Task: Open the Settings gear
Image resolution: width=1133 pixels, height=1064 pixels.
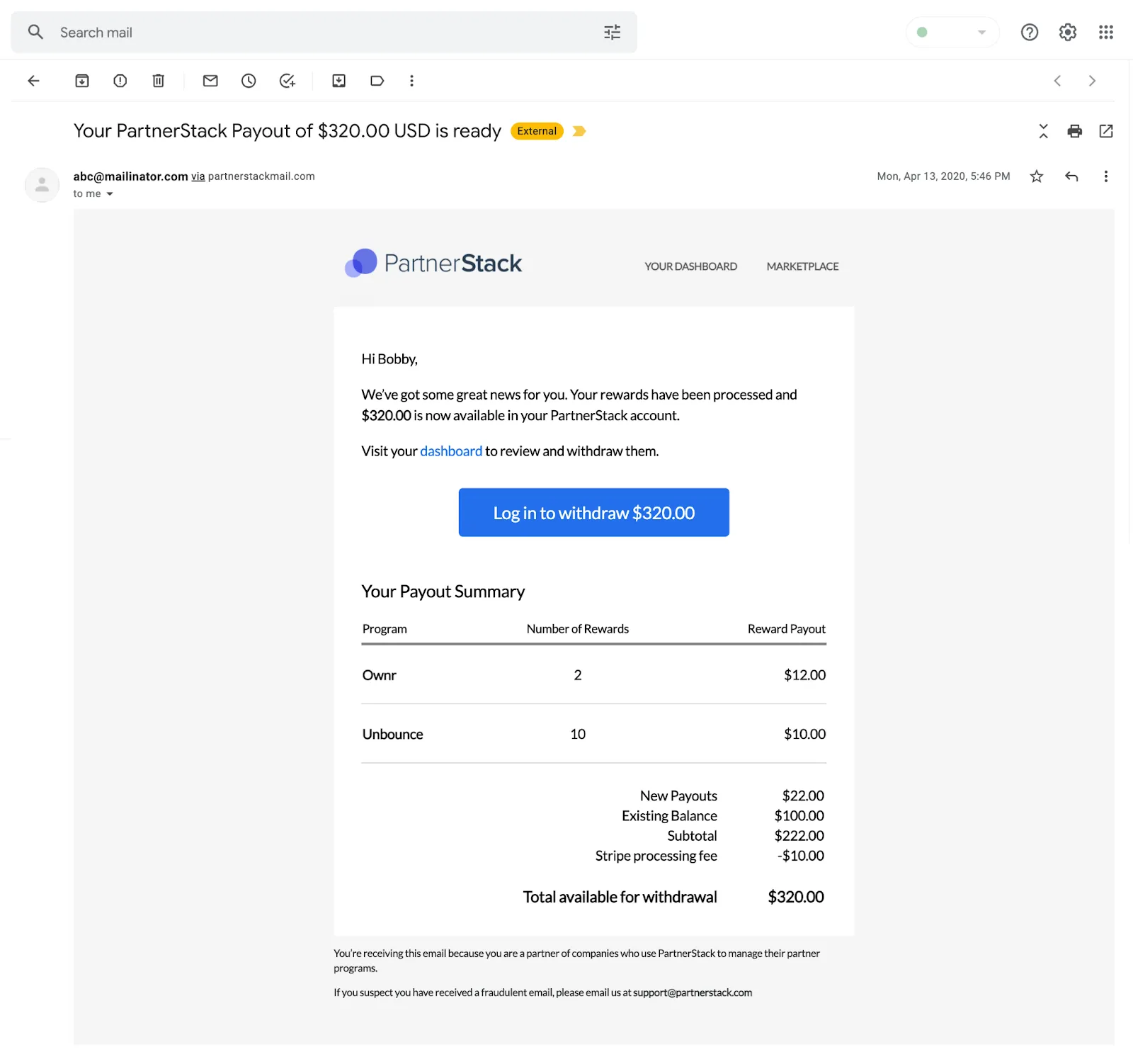Action: (1068, 32)
